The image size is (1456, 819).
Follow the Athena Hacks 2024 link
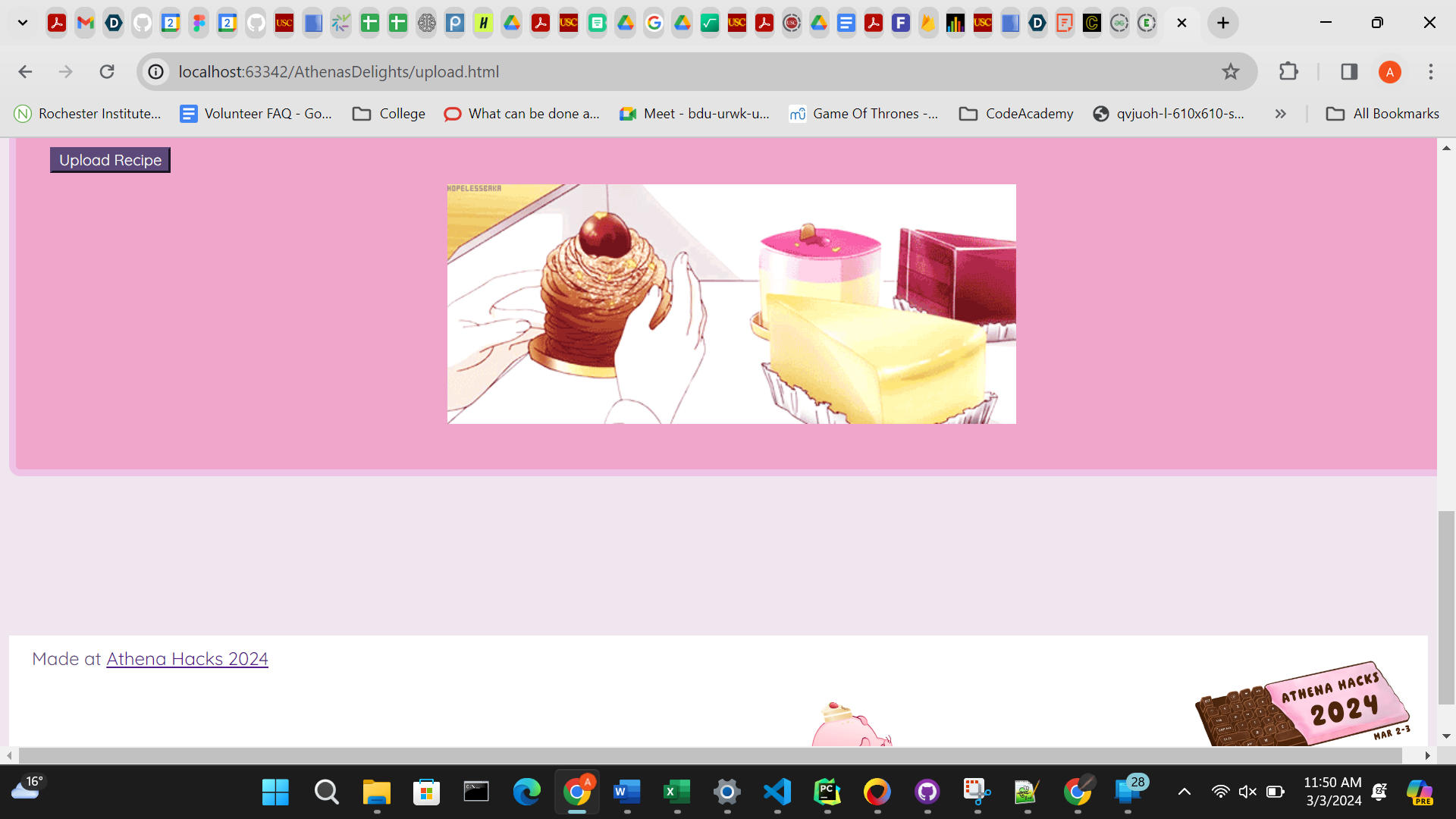(x=187, y=659)
